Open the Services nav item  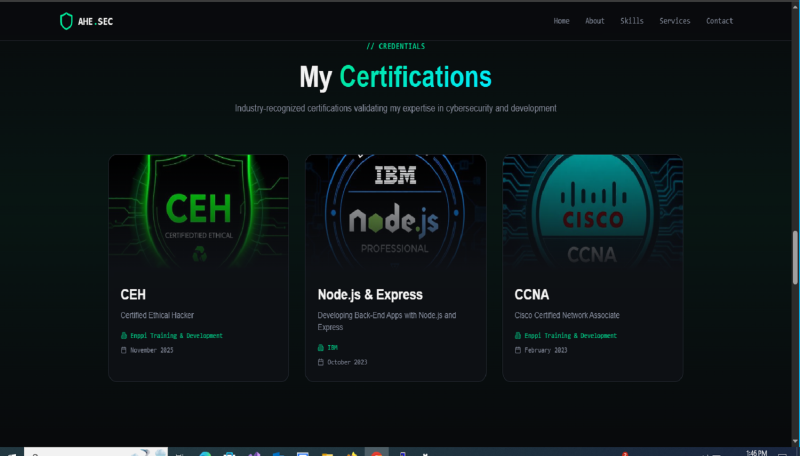click(674, 21)
